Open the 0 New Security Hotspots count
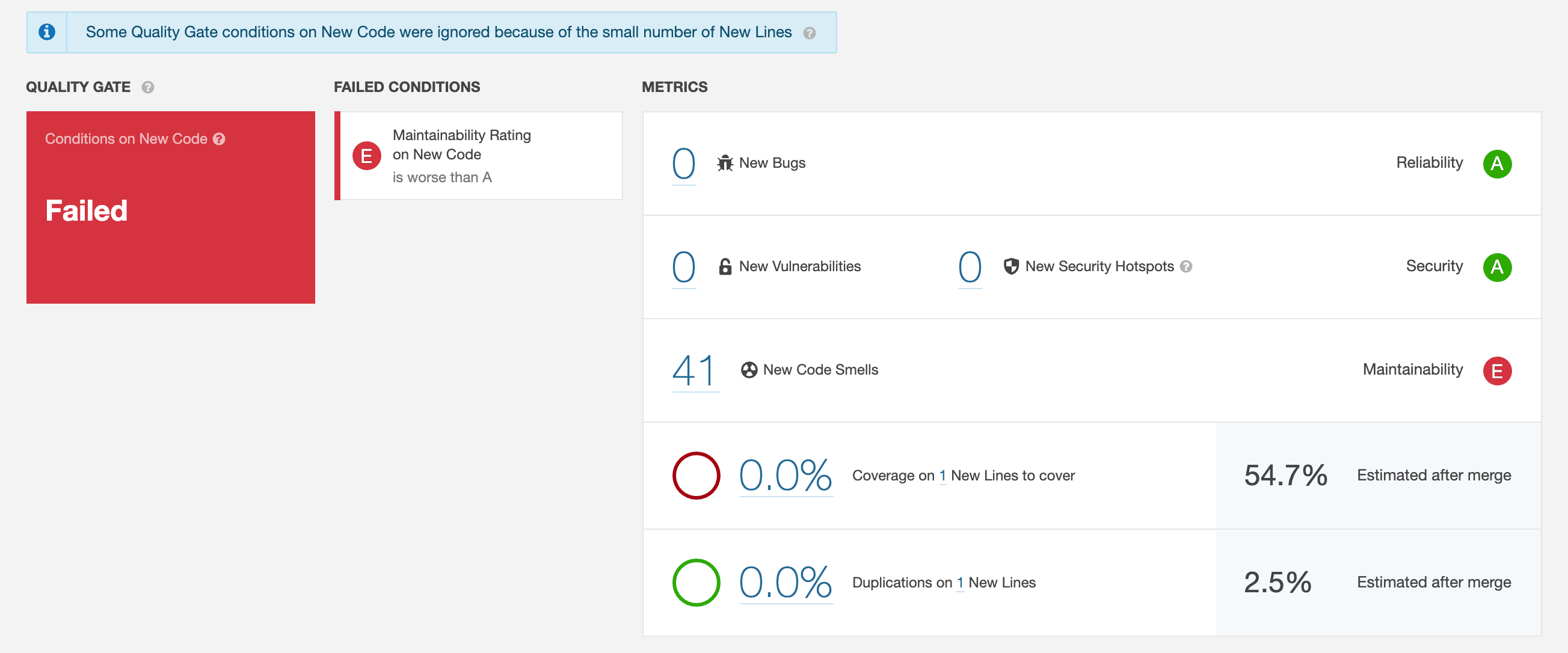The width and height of the screenshot is (1568, 653). click(x=970, y=266)
